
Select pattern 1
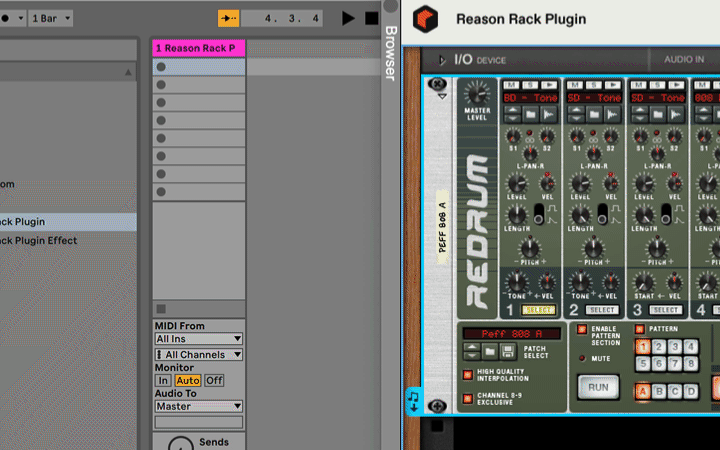[x=643, y=347]
